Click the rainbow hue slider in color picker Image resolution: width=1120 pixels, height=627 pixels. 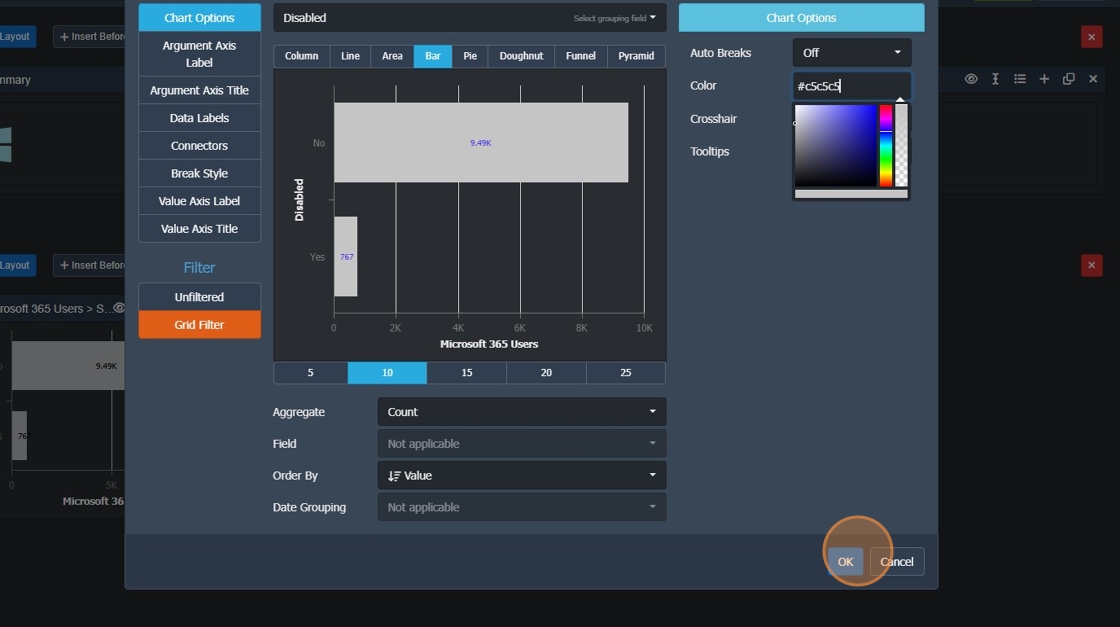[886, 146]
